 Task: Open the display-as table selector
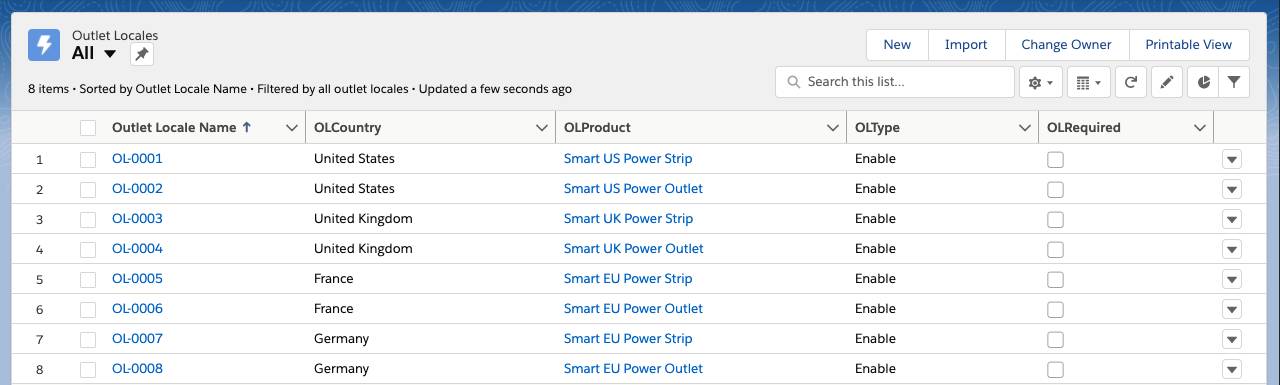click(x=1089, y=82)
